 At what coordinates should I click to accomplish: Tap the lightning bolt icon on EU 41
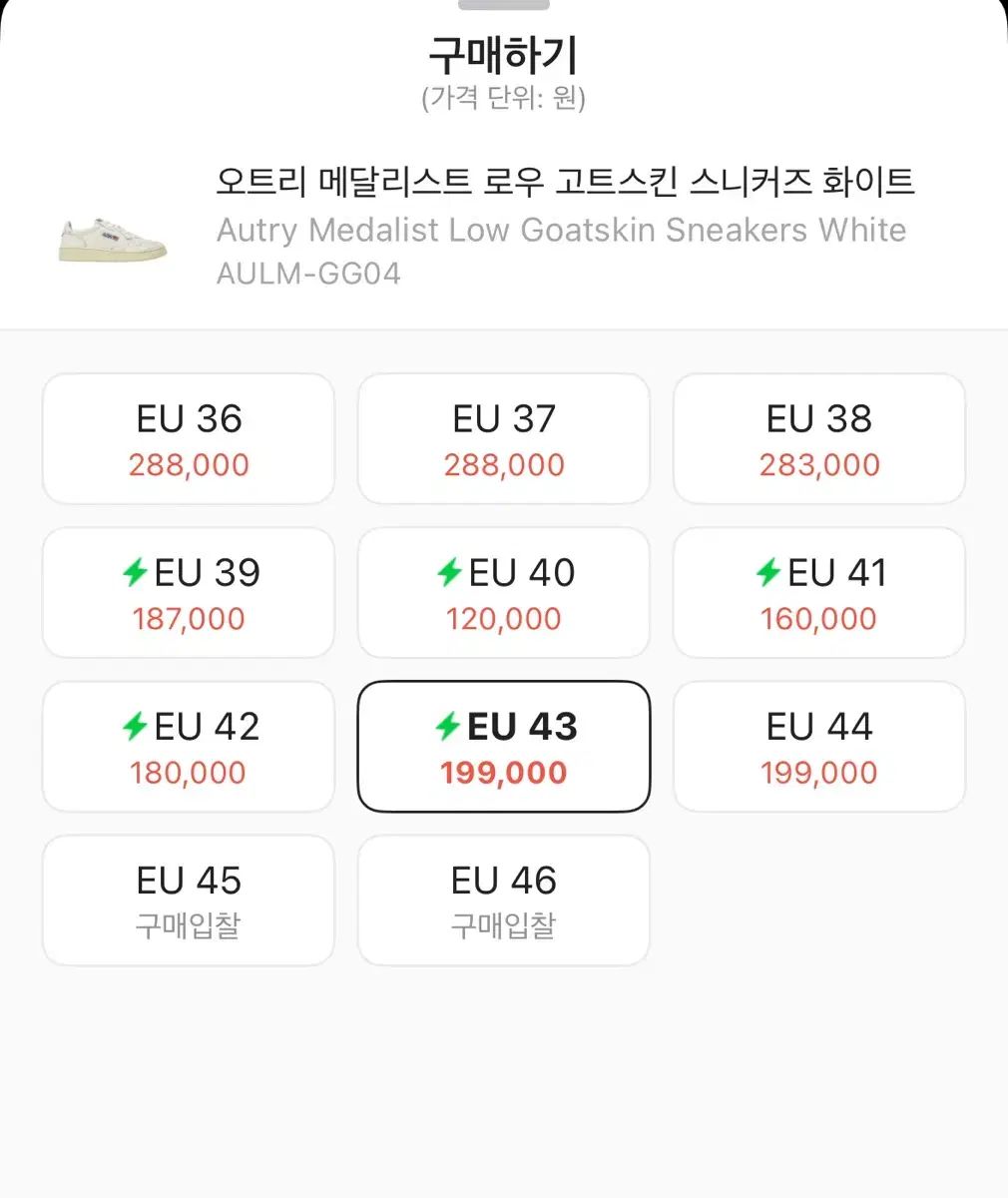[767, 572]
